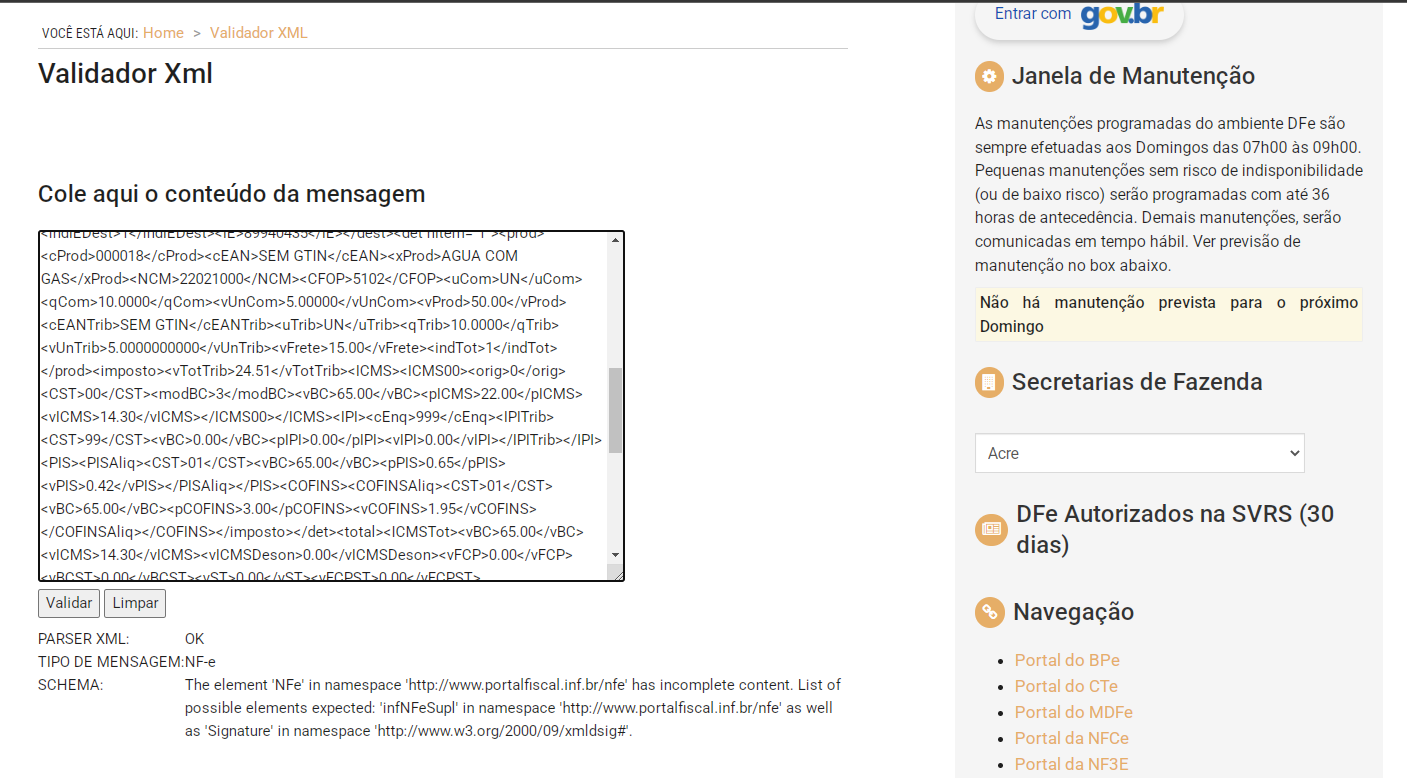Click the Validador Xml page title
The image size is (1407, 778).
[x=125, y=74]
